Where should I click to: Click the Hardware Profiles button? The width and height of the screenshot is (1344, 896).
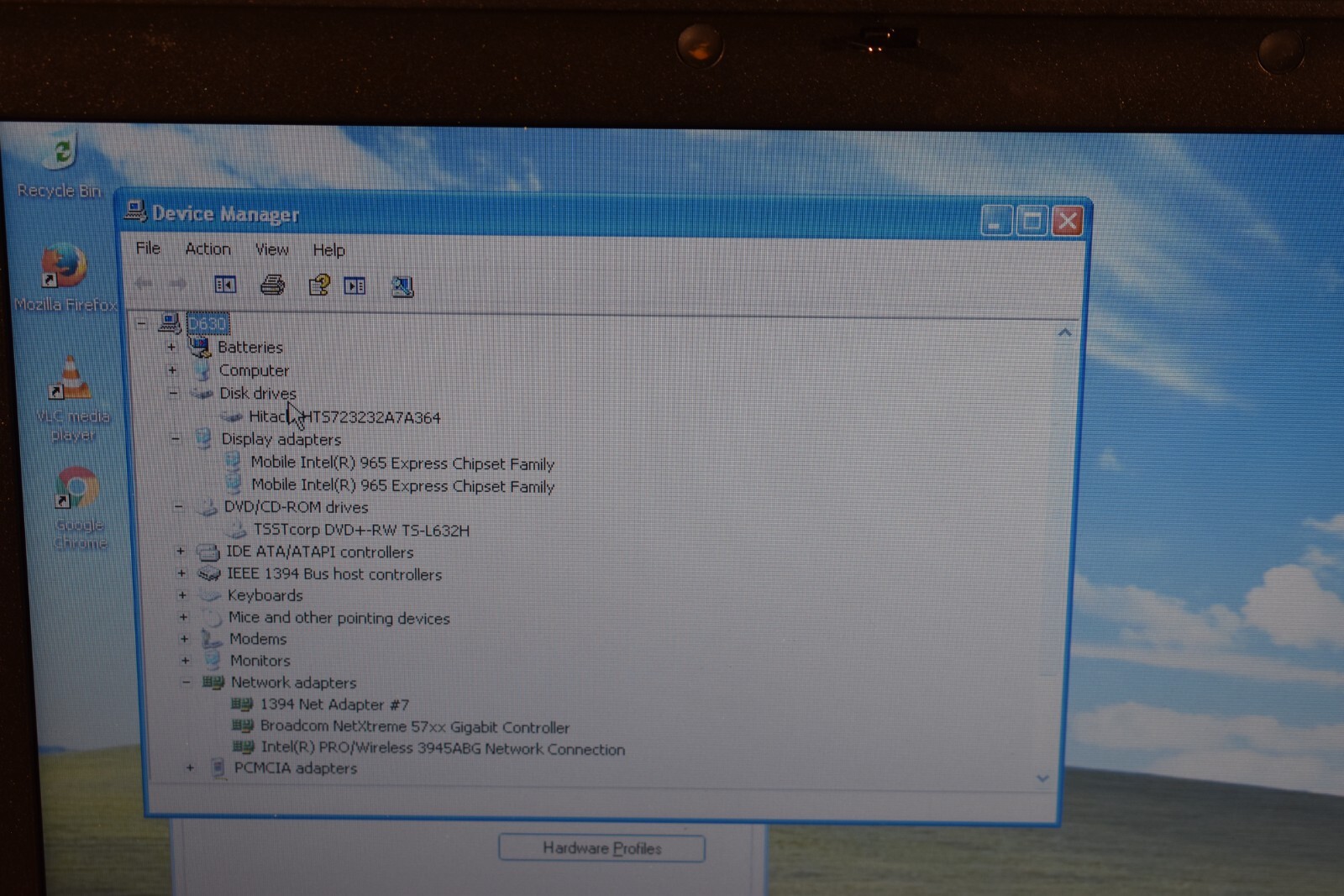601,848
